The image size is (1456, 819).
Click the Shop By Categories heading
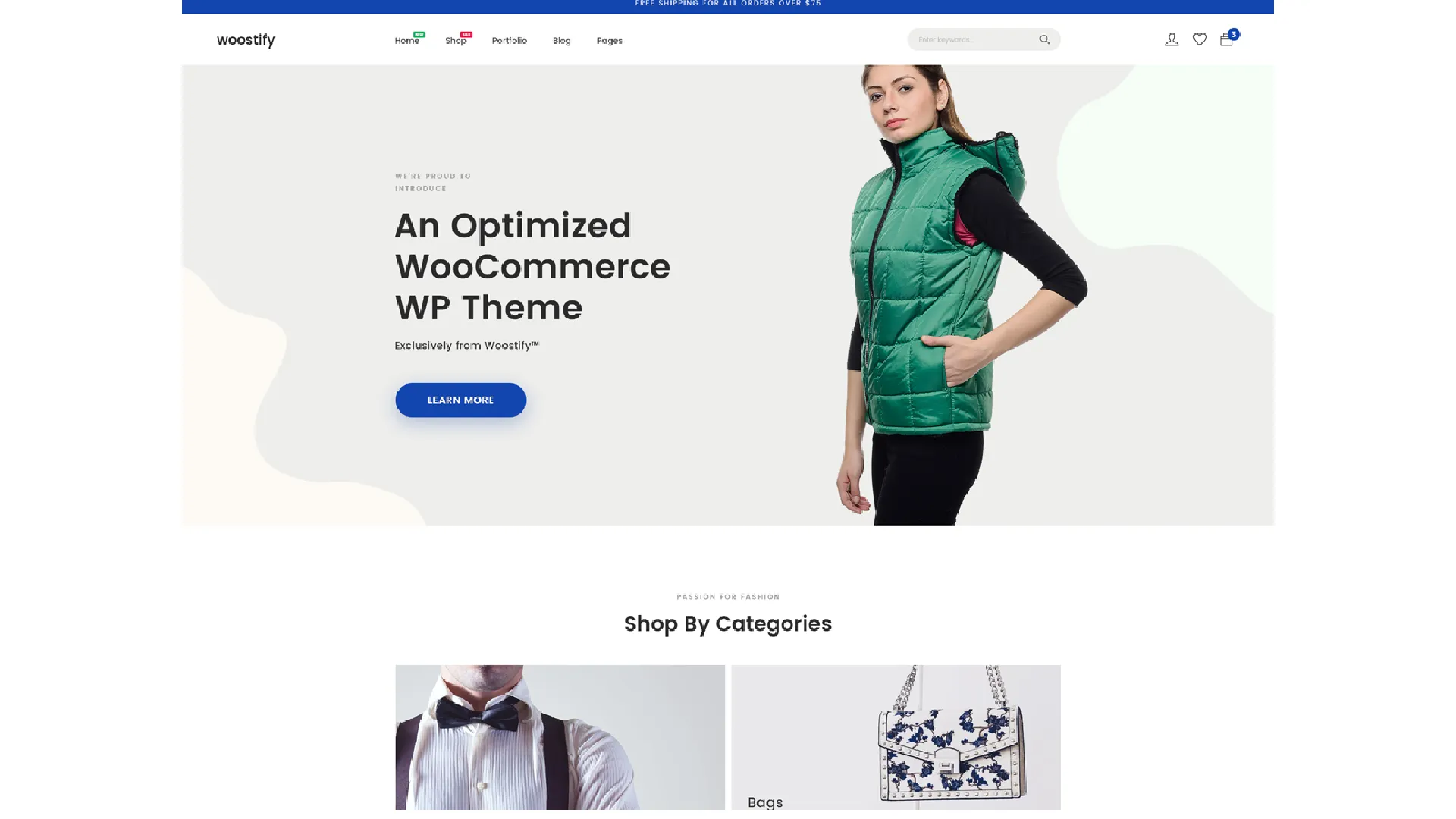coord(728,624)
